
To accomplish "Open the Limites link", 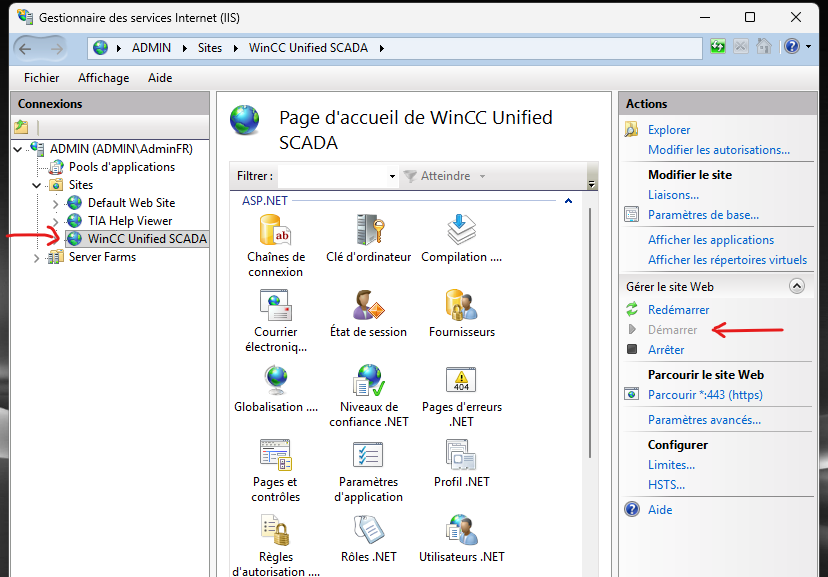I will tap(671, 465).
